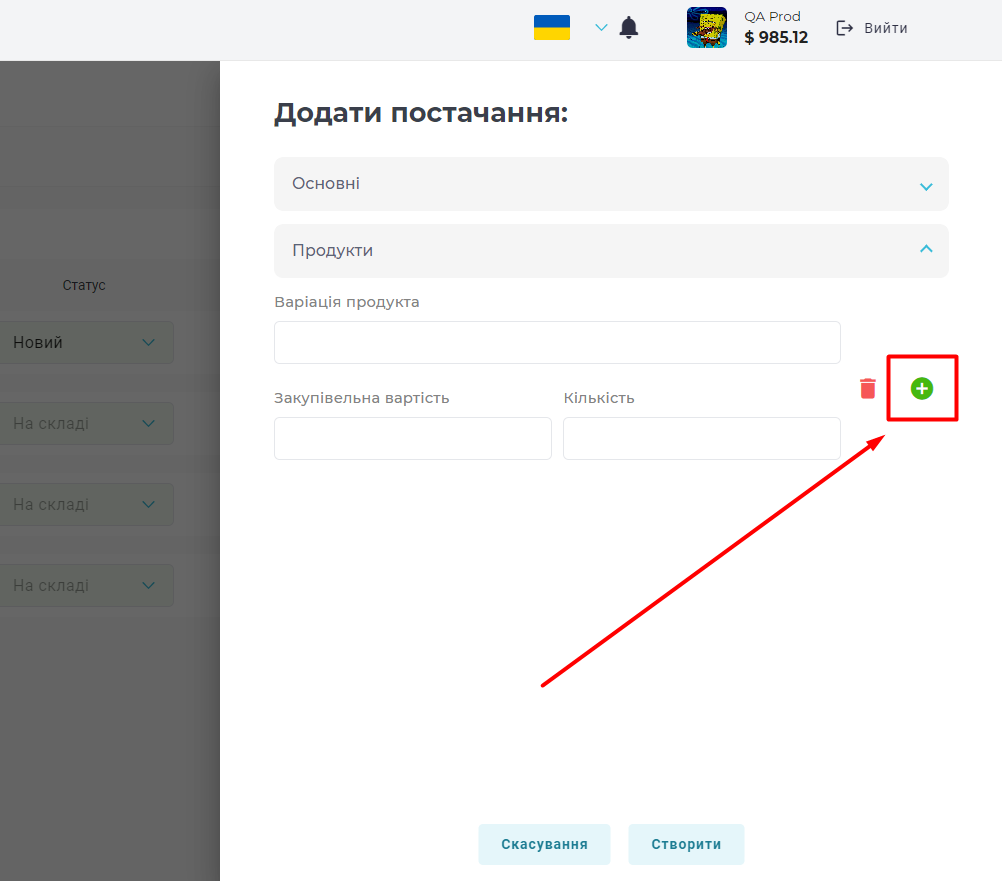The width and height of the screenshot is (1002, 881).
Task: Click the QA Prod avatar image
Action: tap(707, 27)
